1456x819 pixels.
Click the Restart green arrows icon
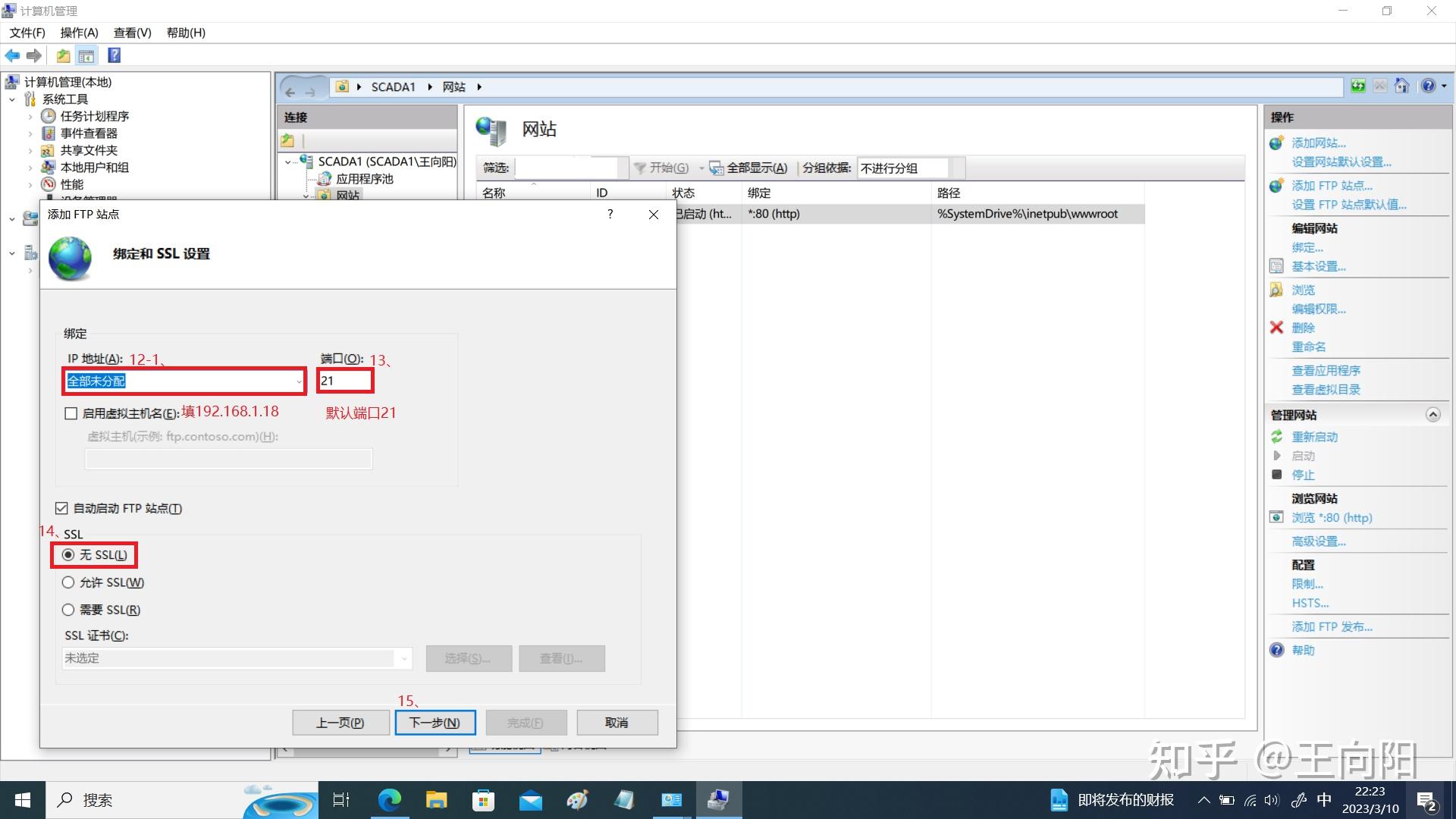tap(1277, 437)
